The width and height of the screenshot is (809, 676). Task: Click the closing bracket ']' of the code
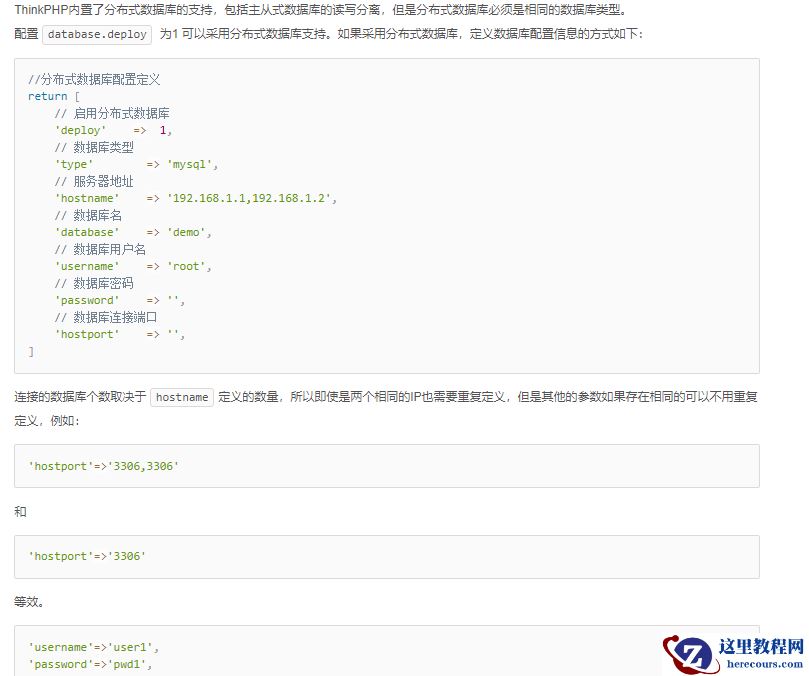coord(31,352)
